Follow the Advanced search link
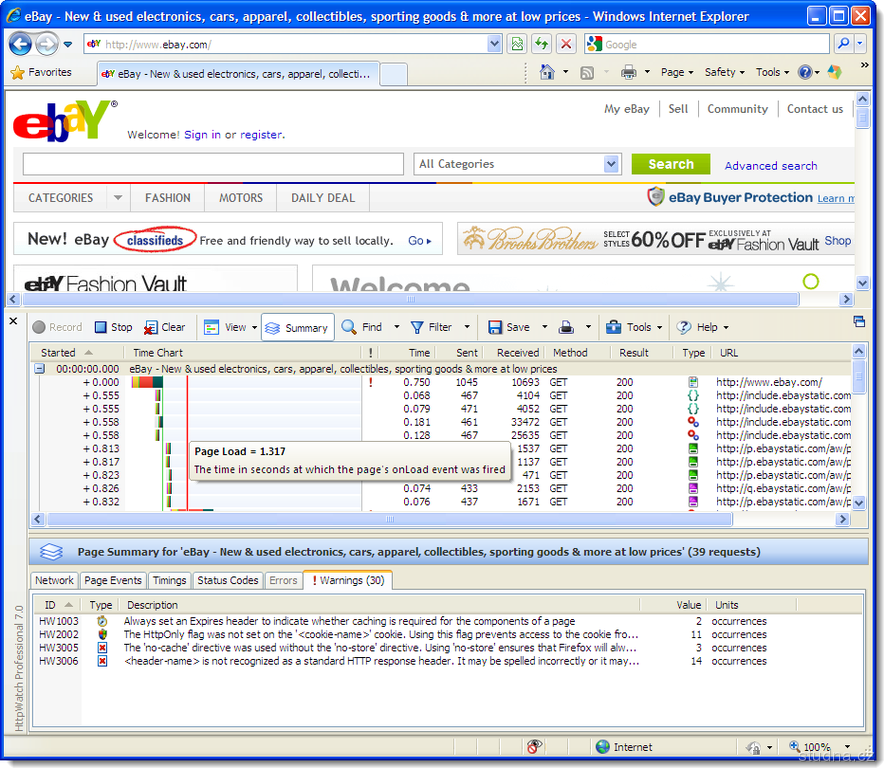884x768 pixels. coord(770,166)
